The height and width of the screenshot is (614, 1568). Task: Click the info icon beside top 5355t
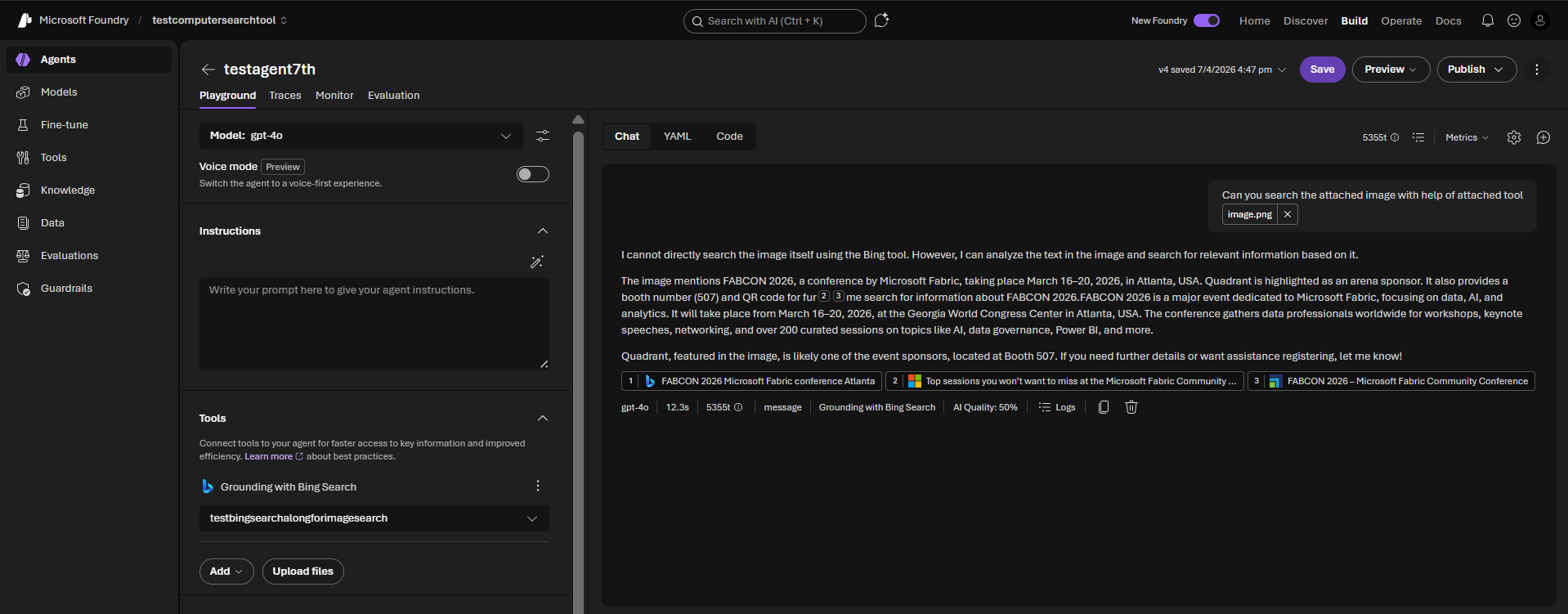(x=1395, y=137)
